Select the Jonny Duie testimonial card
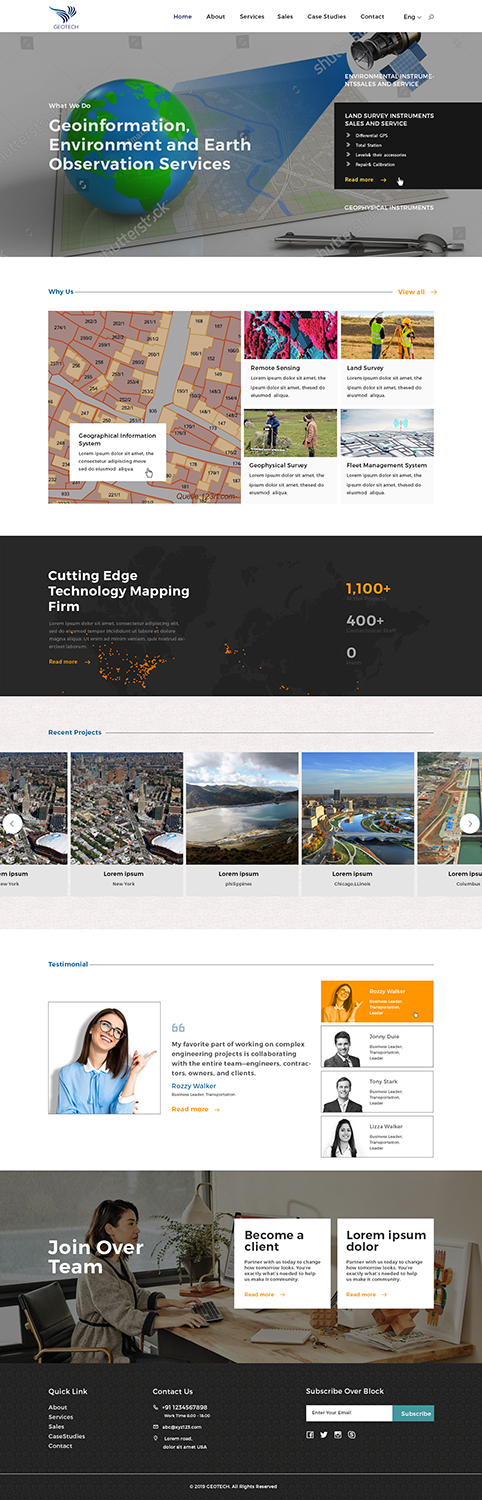 point(377,1046)
